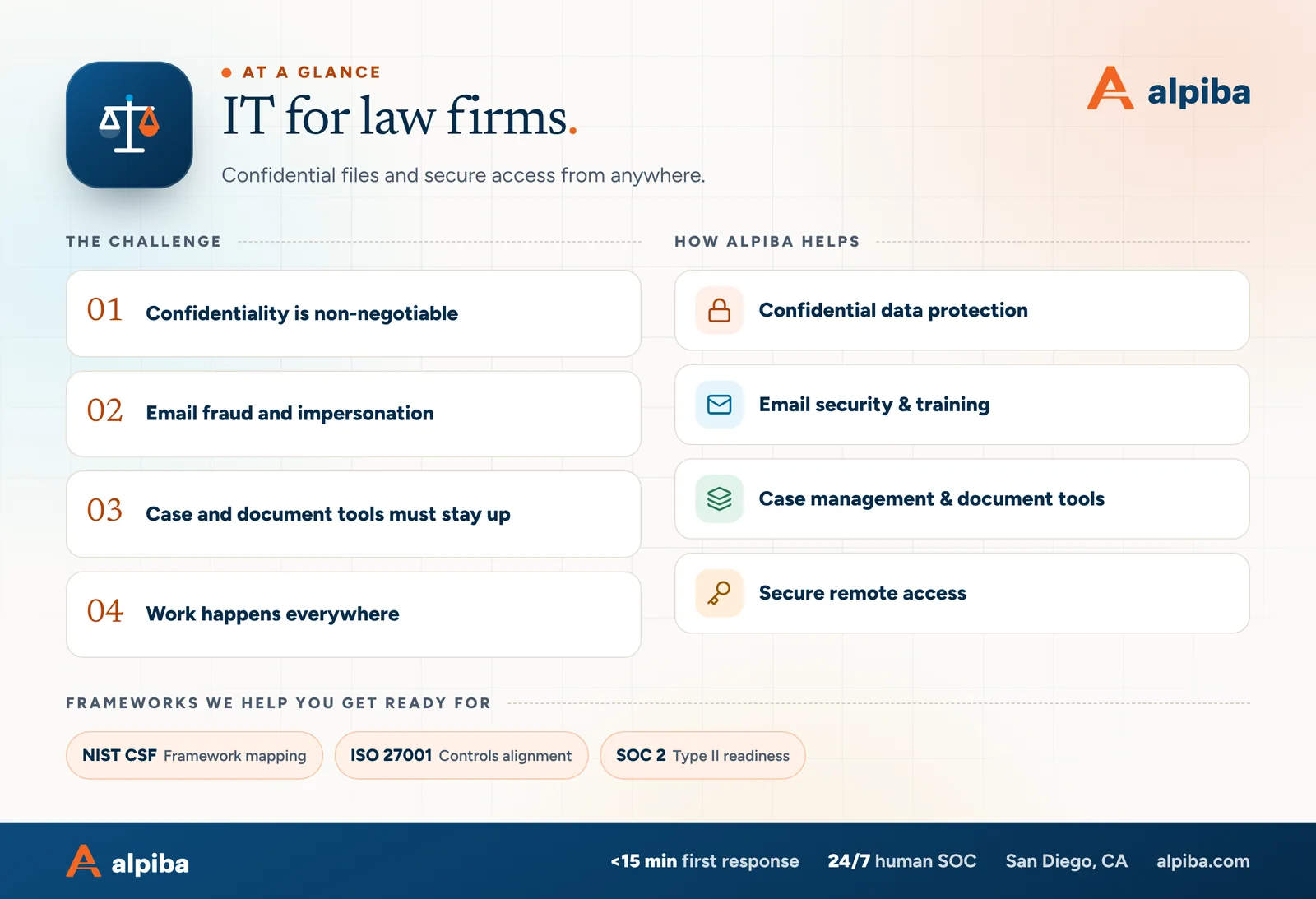Click the SOC 2 Type II readiness pill
1316x899 pixels.
[702, 755]
